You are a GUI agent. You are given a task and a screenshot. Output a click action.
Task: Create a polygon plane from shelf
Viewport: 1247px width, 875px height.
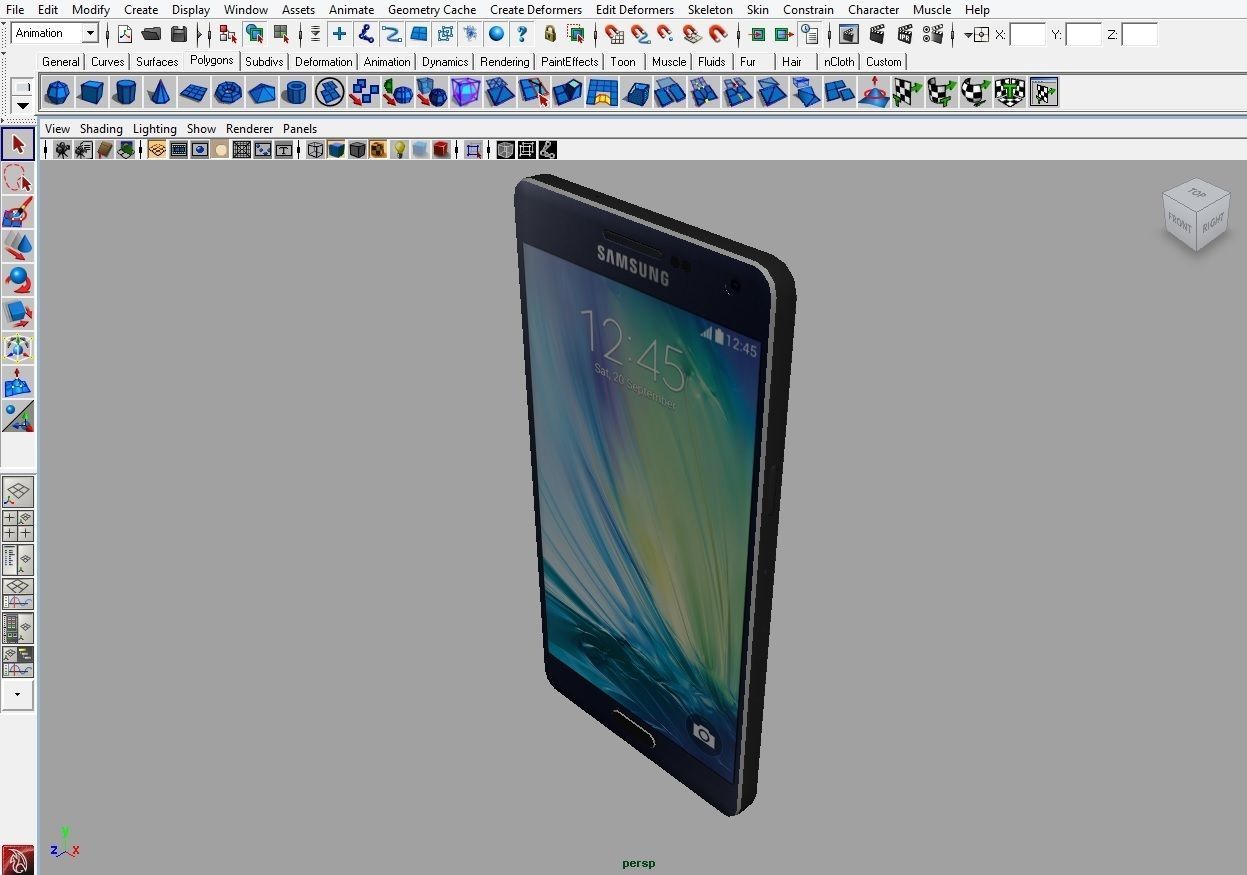point(193,93)
